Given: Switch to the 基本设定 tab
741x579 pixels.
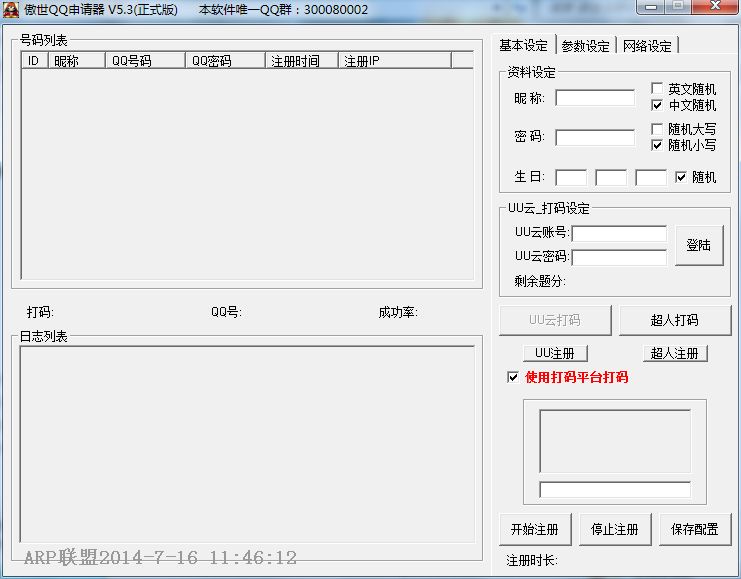Looking at the screenshot, I should (x=524, y=45).
